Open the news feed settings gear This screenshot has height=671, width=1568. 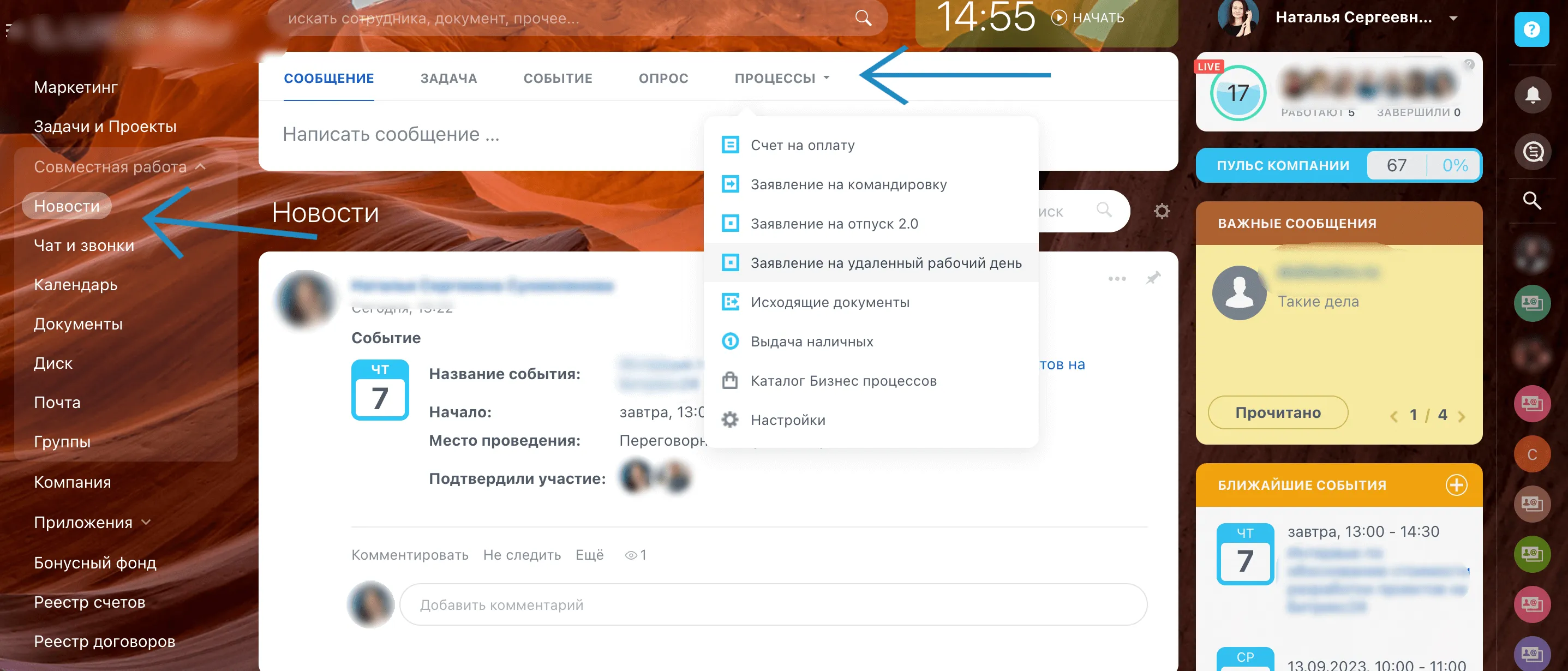[1162, 211]
